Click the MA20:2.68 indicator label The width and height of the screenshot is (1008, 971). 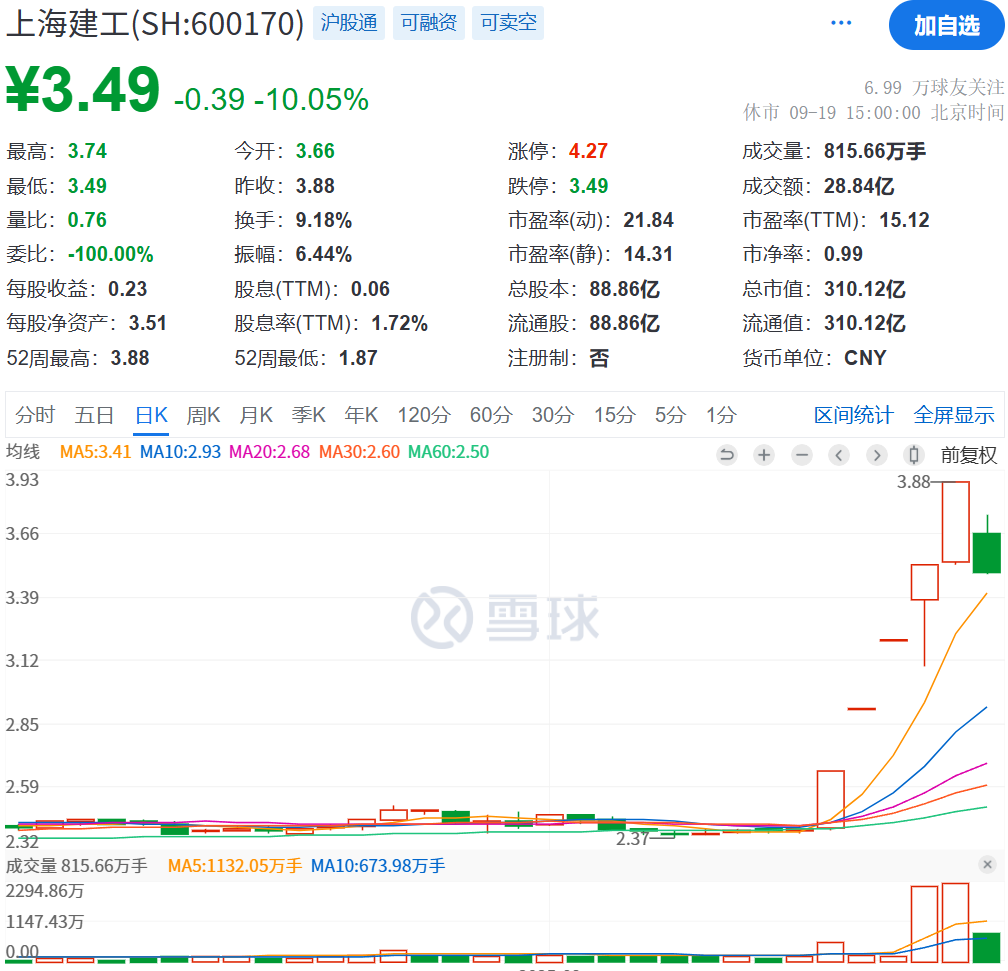point(269,452)
